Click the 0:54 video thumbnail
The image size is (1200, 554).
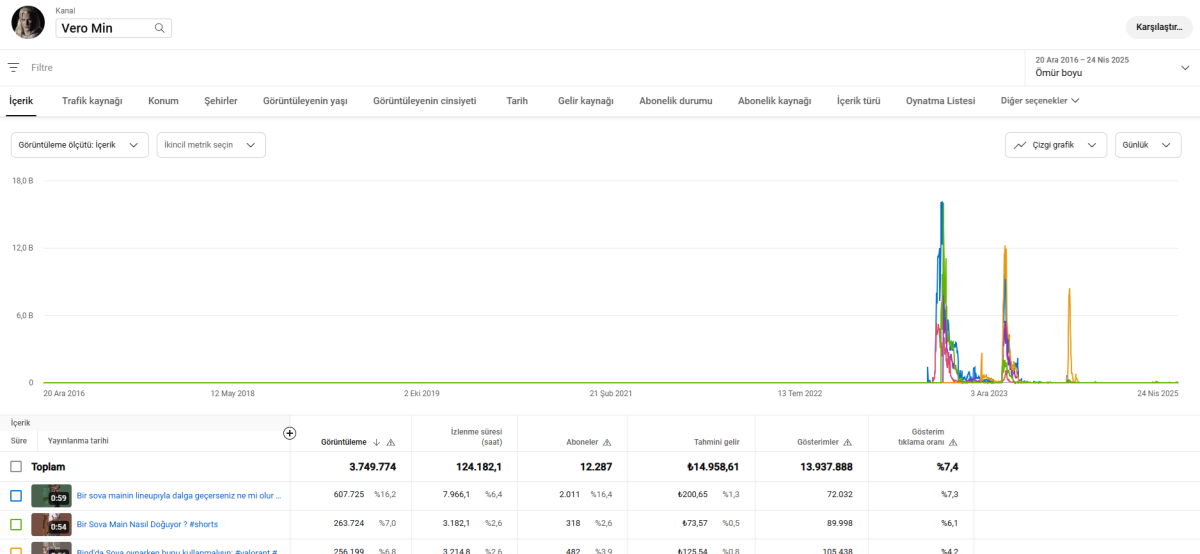coord(50,524)
